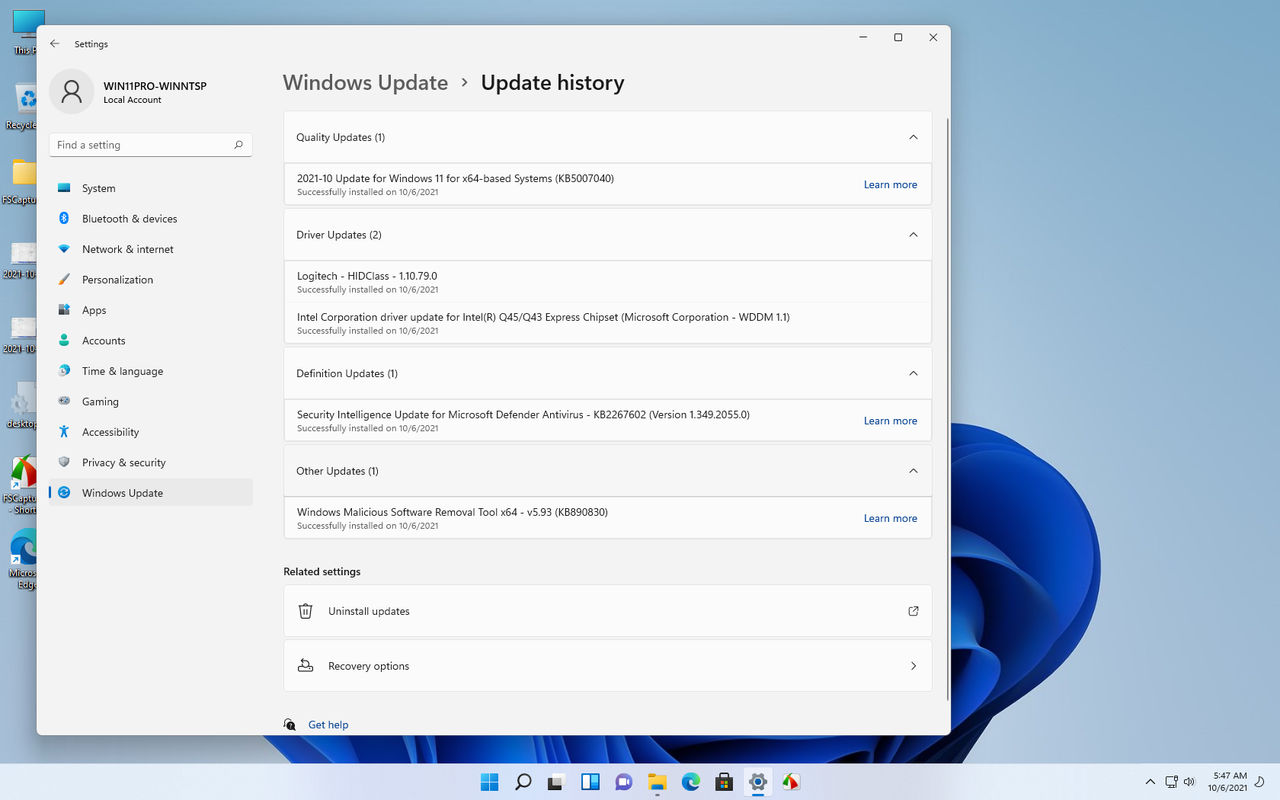The height and width of the screenshot is (800, 1280).
Task: Click the Find a setting search box
Action: pyautogui.click(x=150, y=145)
